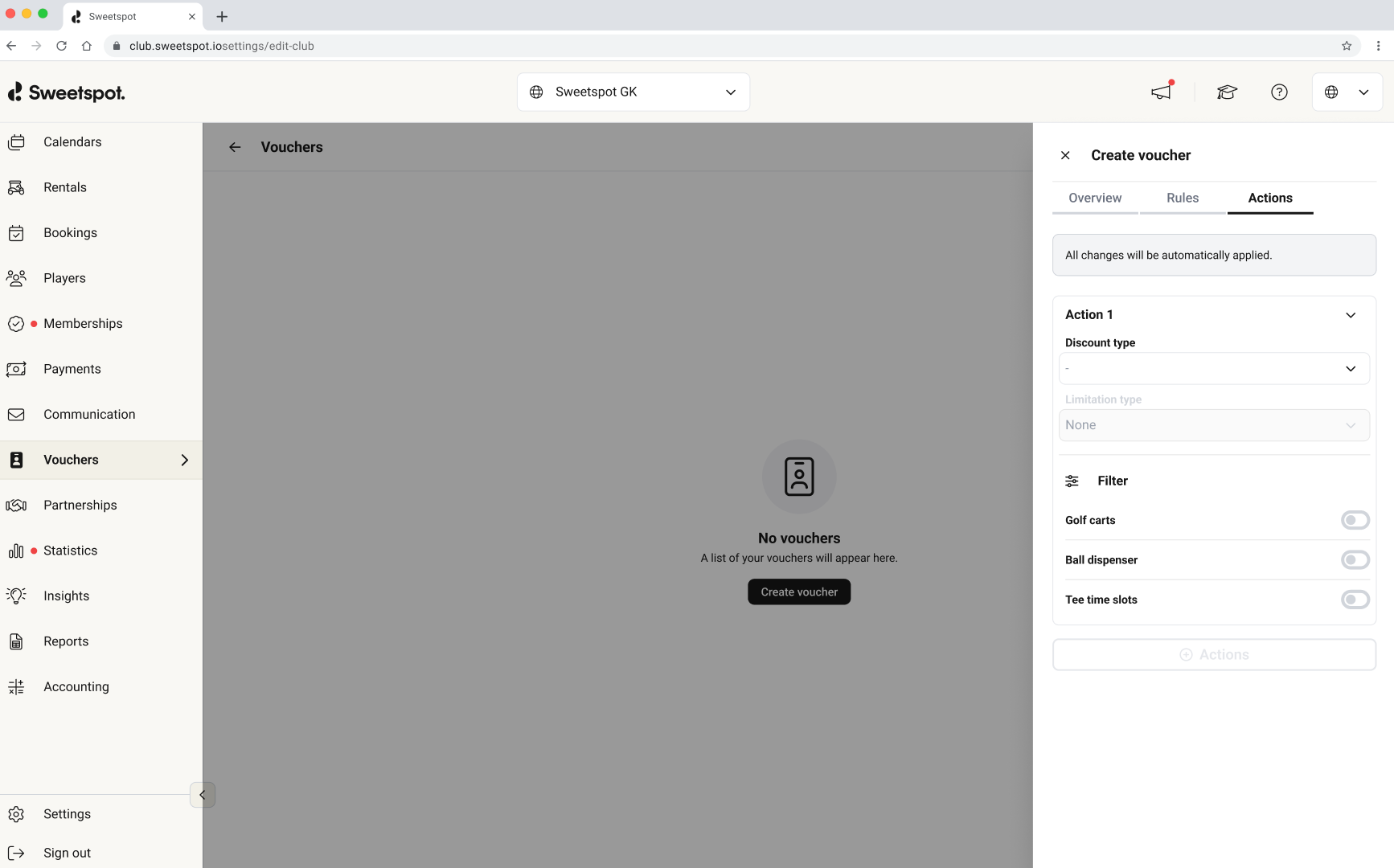The image size is (1394, 868).
Task: Click the "Create voucher" panel title
Action: tap(1141, 155)
